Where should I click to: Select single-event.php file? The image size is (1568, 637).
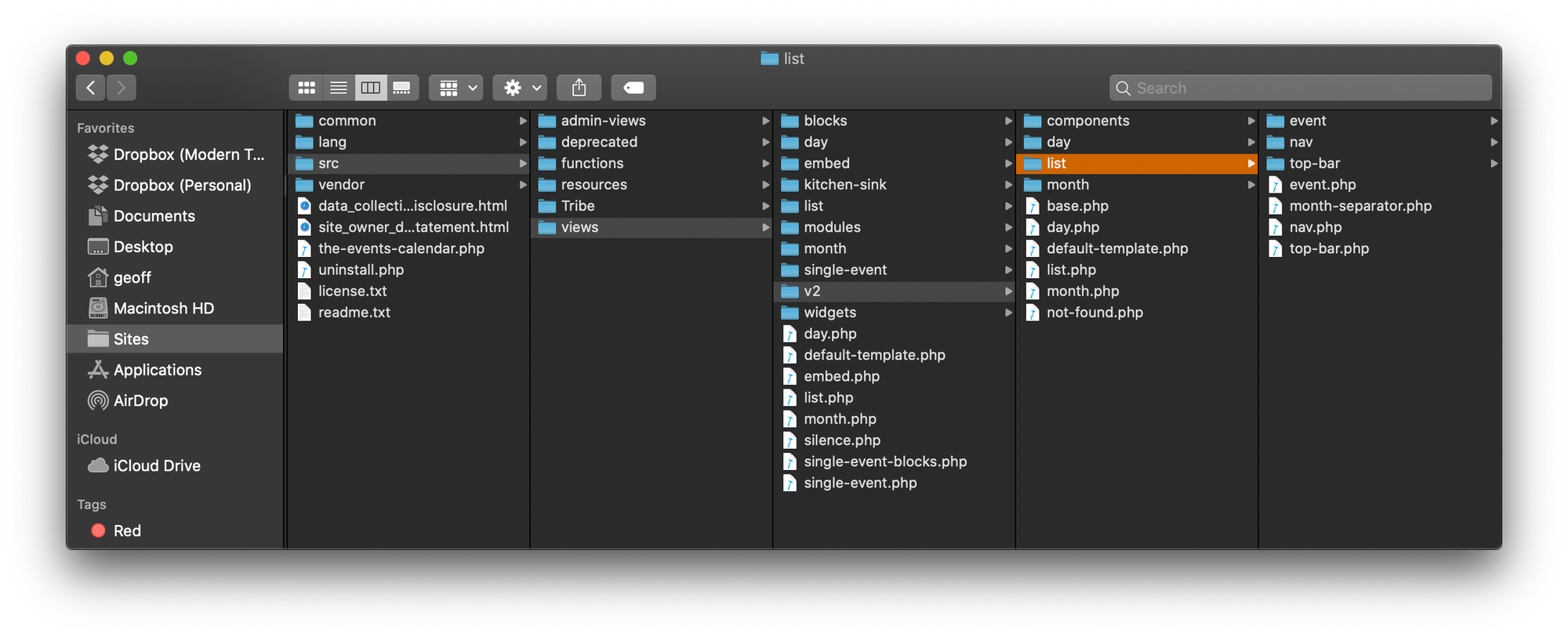coord(895,483)
